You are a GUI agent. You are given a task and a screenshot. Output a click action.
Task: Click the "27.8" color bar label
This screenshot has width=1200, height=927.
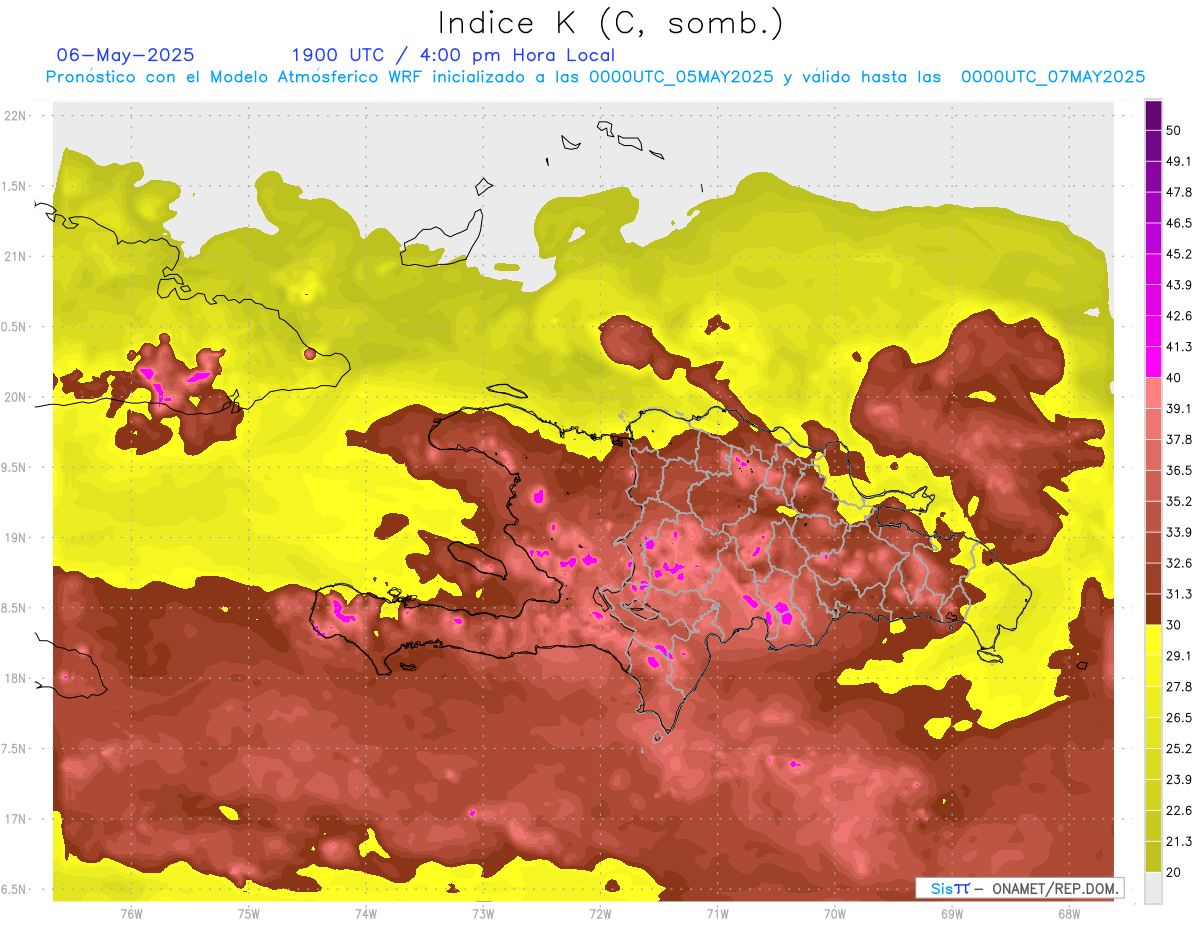[x=1179, y=687]
